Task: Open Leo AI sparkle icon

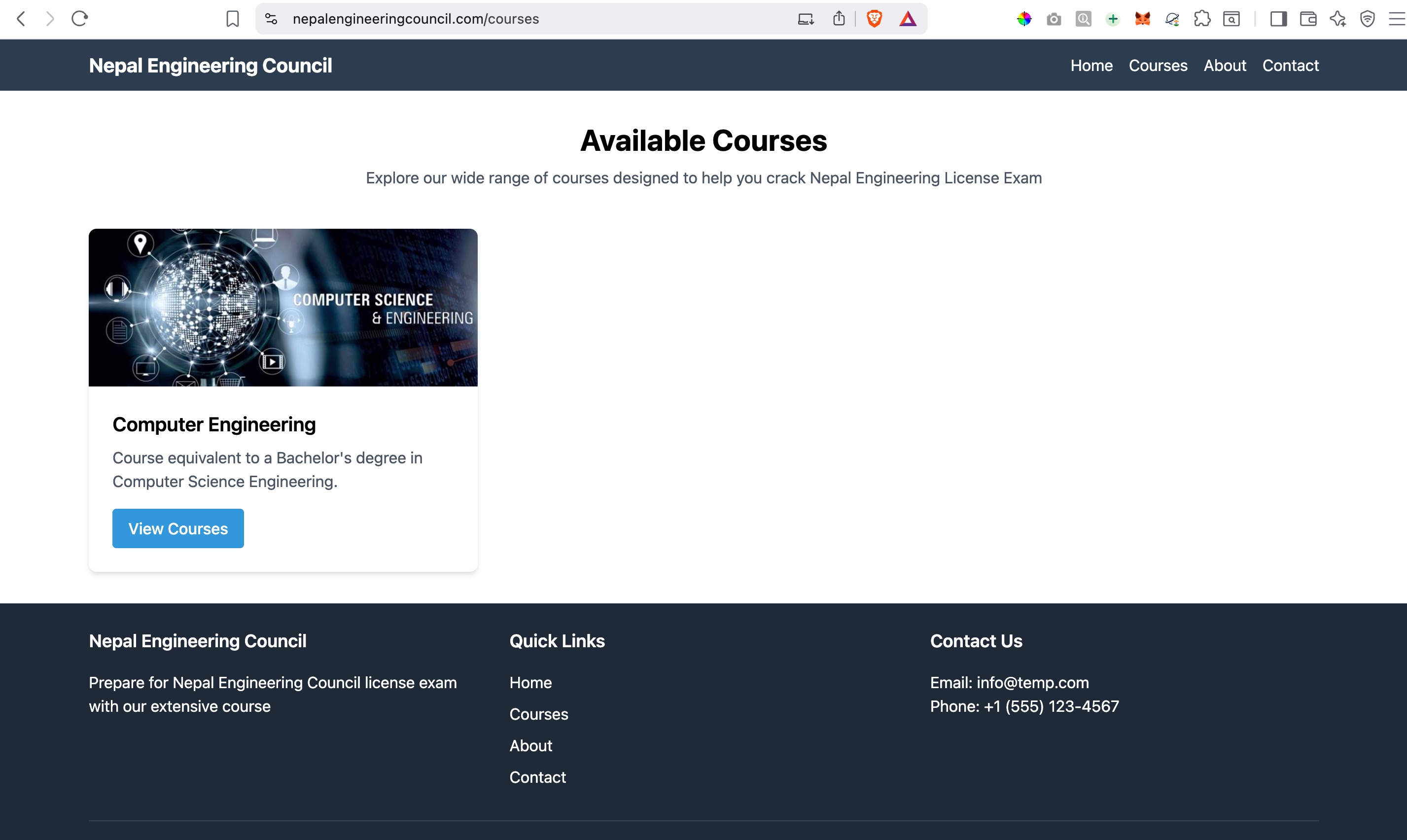Action: tap(1338, 19)
